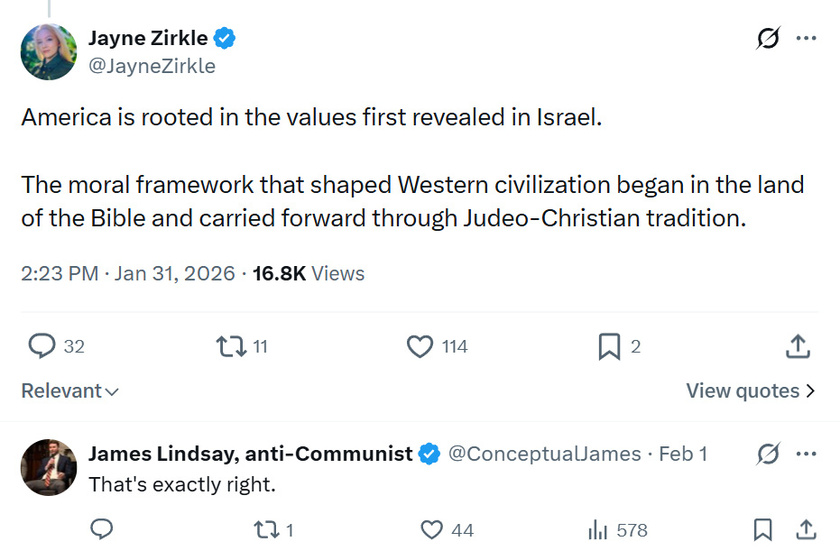The height and width of the screenshot is (560, 840).
Task: Expand the Relevant sort dropdown
Action: [70, 391]
